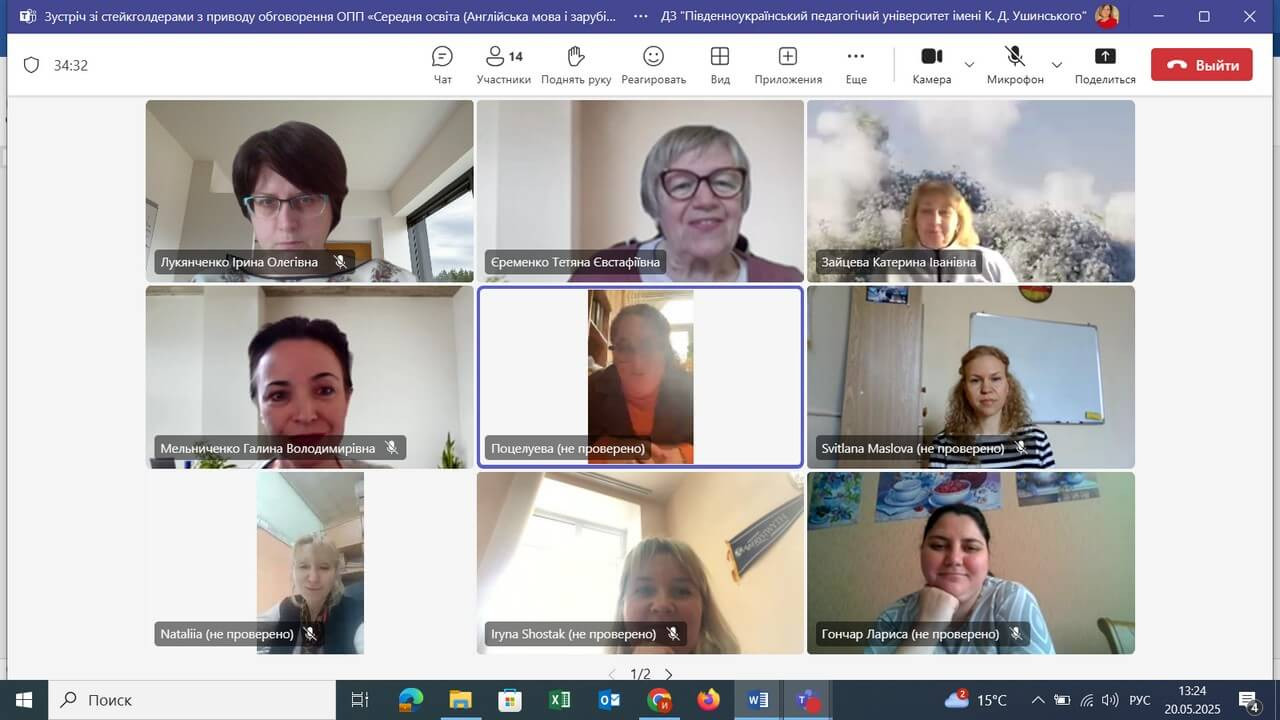The image size is (1280, 720).
Task: Click muted mic icon beside Nataliia
Action: pyautogui.click(x=310, y=634)
